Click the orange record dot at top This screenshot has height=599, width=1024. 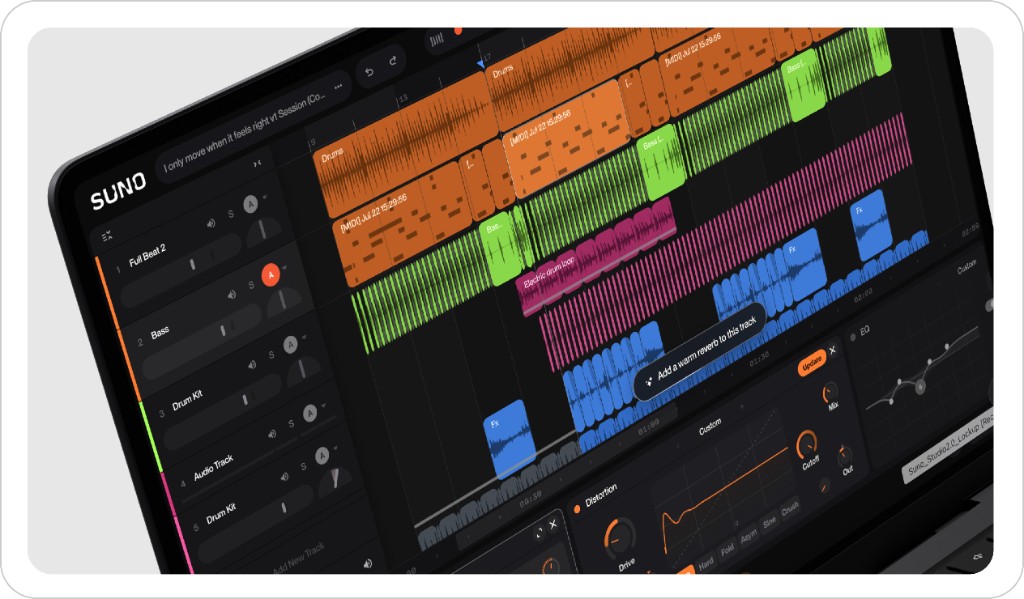pyautogui.click(x=458, y=31)
